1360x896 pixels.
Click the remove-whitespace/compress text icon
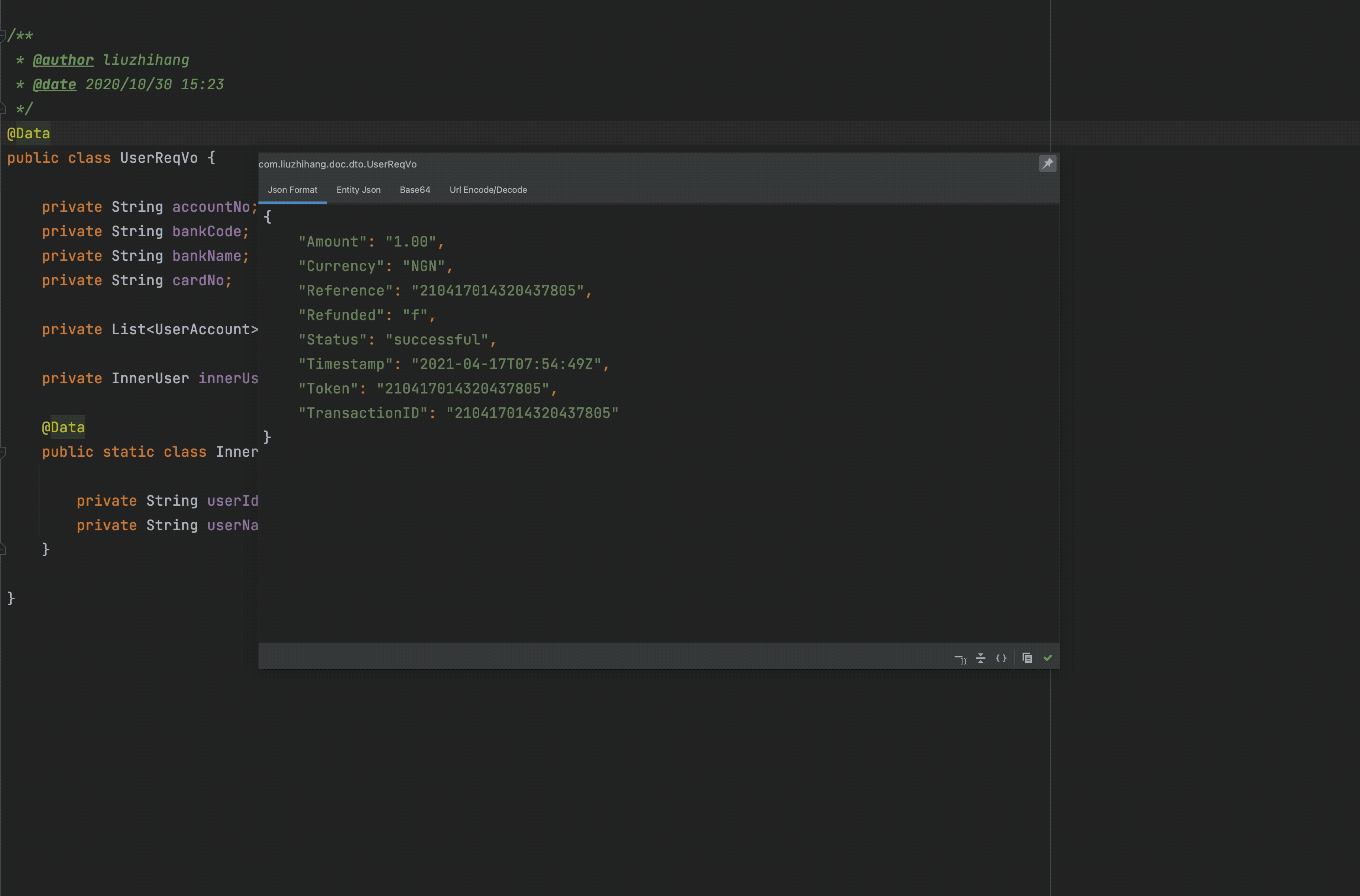click(960, 658)
